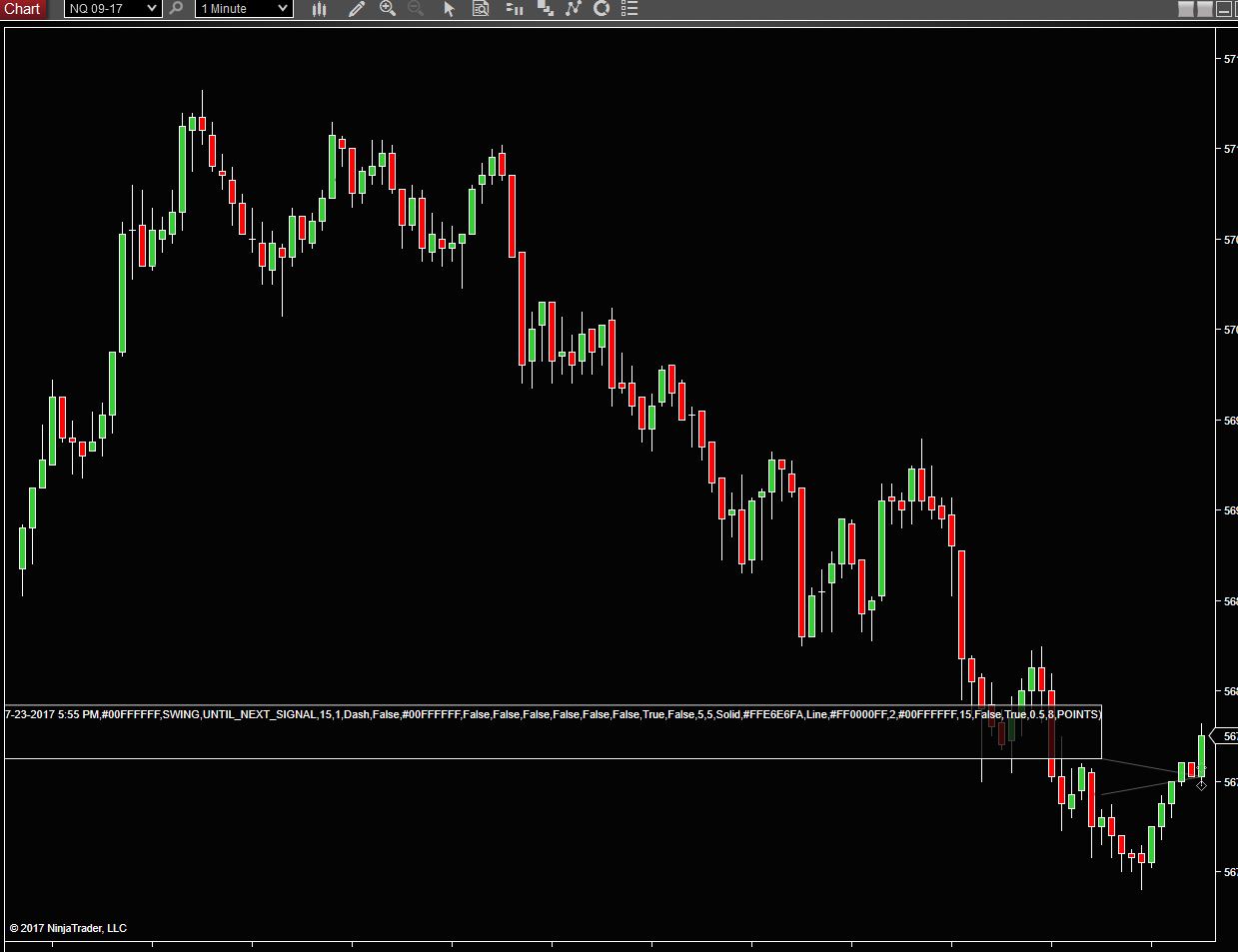Open the indicators line icon
Viewport: 1238px width, 952px height.
[x=573, y=9]
